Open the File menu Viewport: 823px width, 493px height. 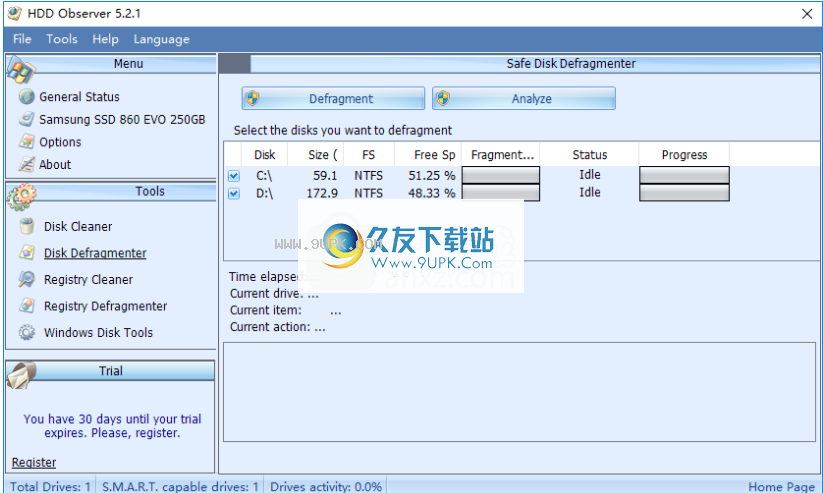click(x=22, y=39)
